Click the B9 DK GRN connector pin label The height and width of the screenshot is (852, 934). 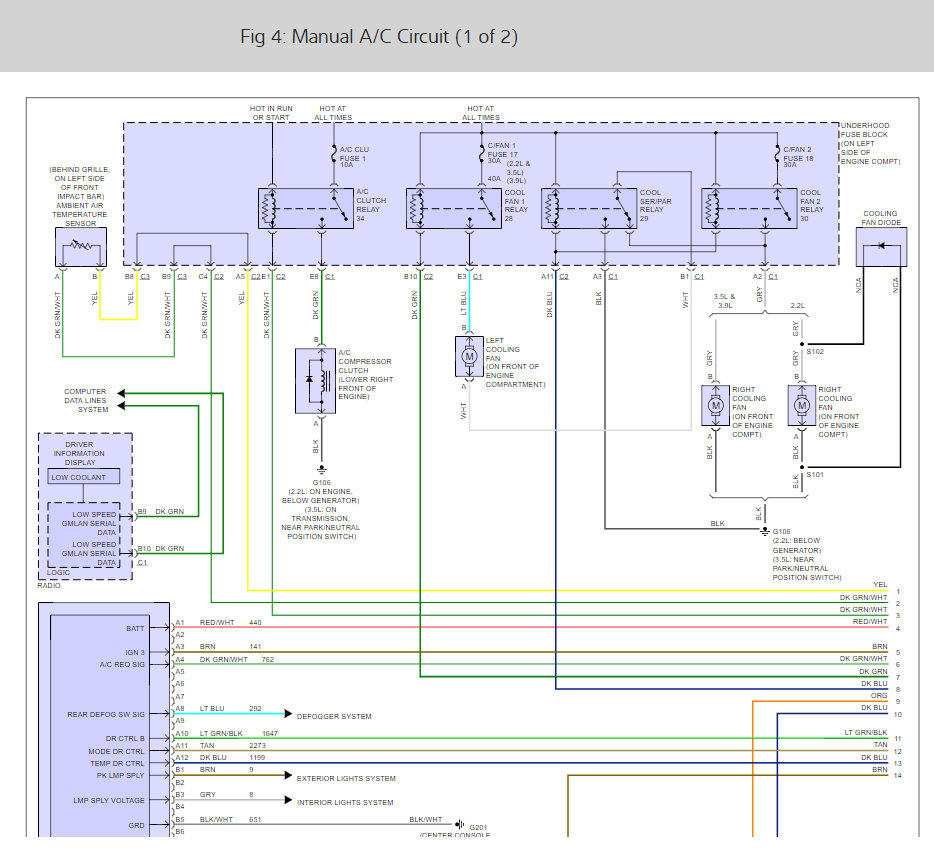[161, 512]
